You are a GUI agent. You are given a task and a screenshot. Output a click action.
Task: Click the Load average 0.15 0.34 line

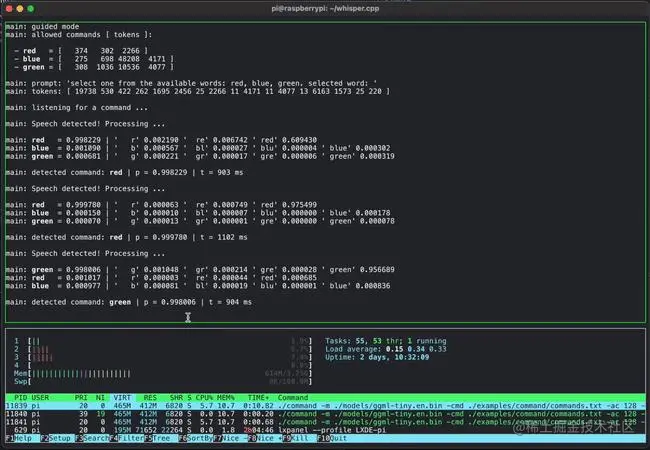386,349
